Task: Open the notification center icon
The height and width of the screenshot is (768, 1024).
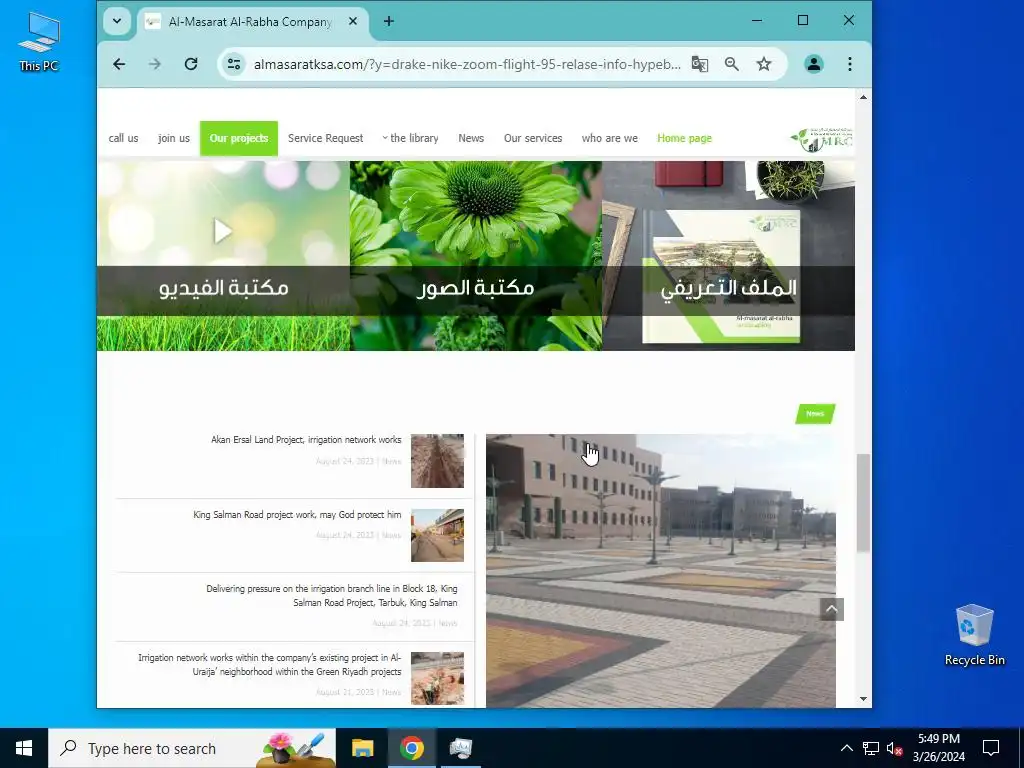Action: (991, 748)
